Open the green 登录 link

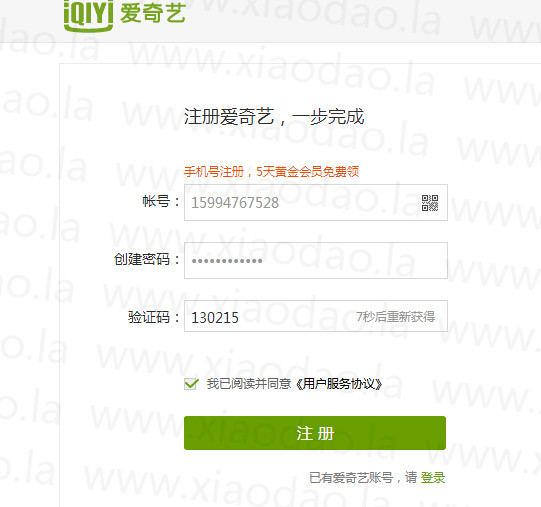(x=433, y=478)
